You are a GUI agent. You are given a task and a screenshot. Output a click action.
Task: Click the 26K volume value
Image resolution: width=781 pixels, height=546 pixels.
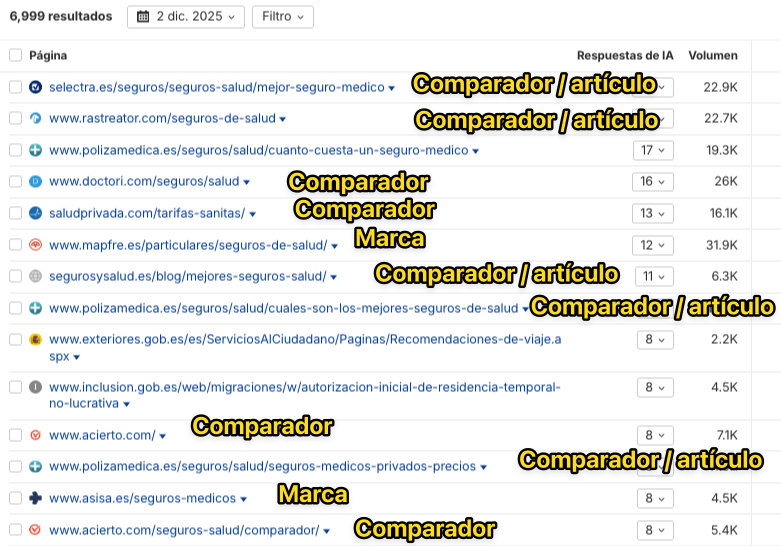pos(726,181)
